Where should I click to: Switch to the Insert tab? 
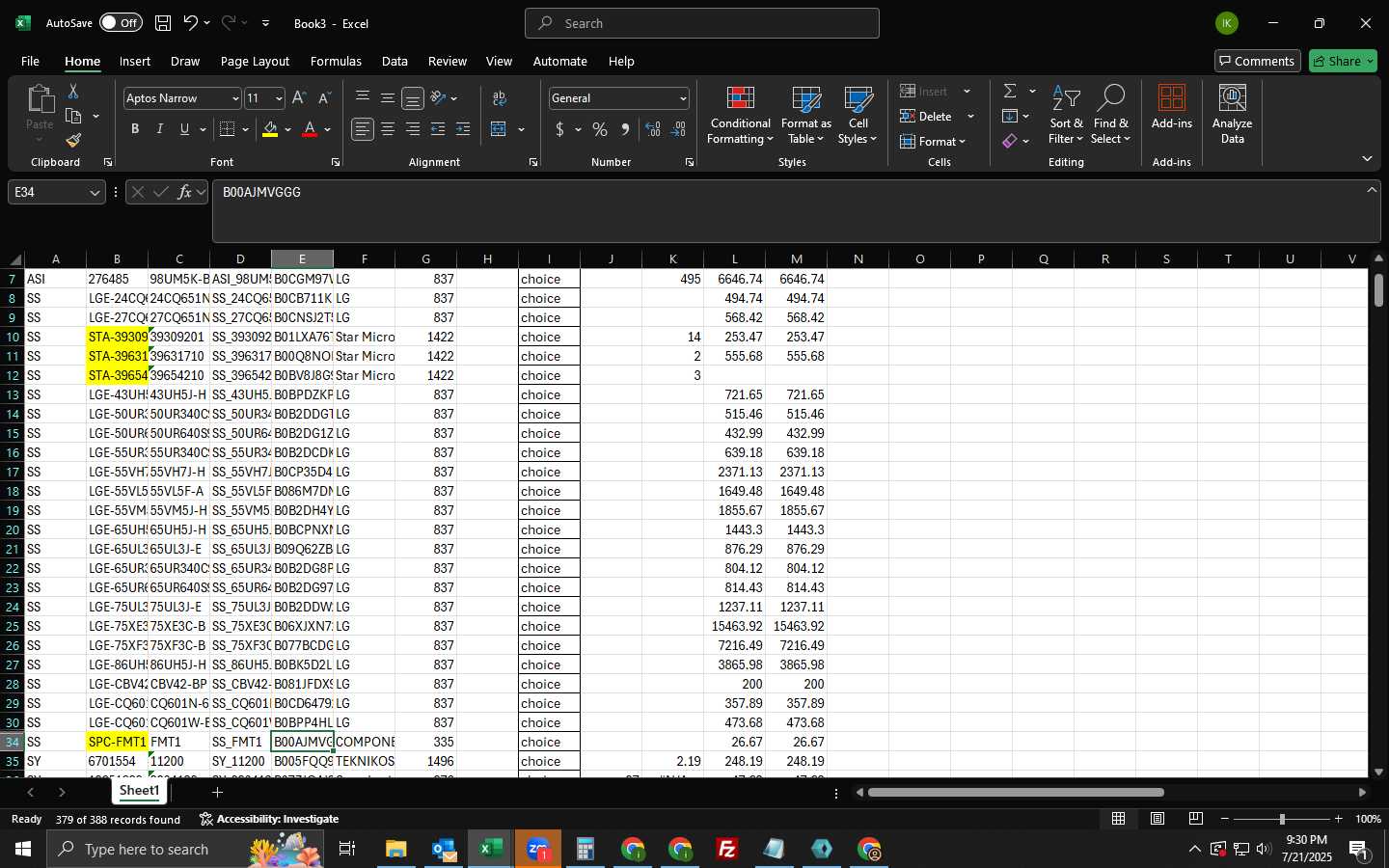[135, 61]
